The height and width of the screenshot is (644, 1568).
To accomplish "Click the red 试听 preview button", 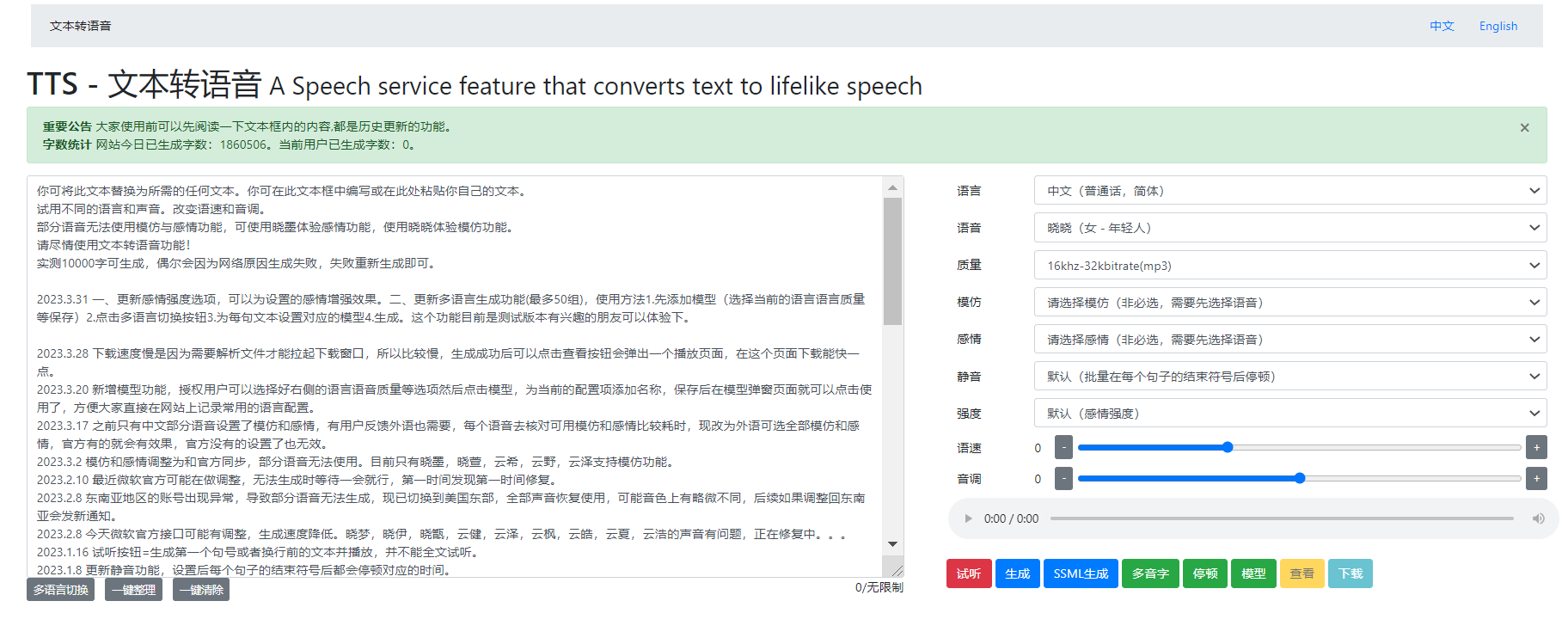I will click(969, 573).
